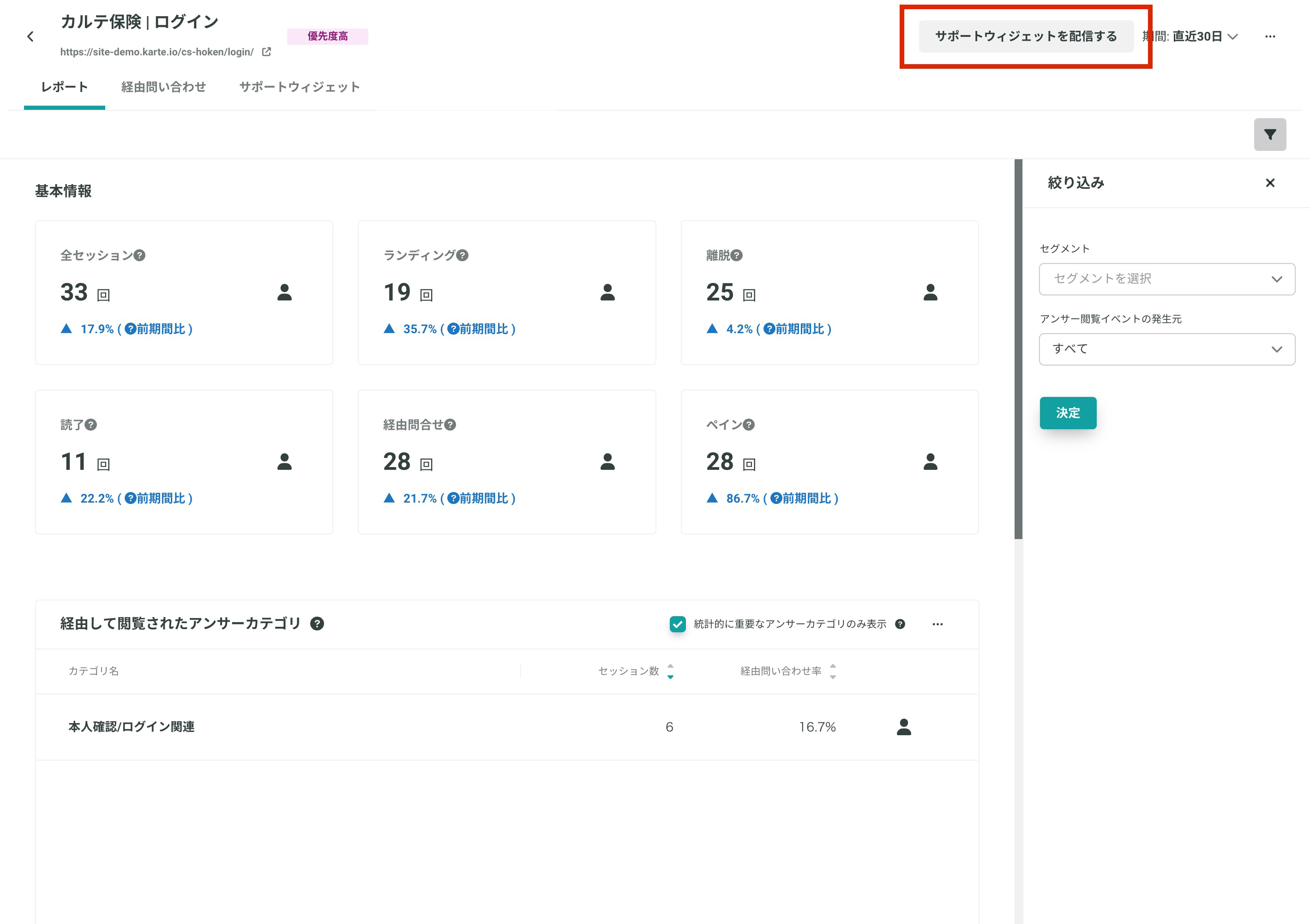Click help icon next to ランディング
This screenshot has height=924, width=1310.
[463, 256]
